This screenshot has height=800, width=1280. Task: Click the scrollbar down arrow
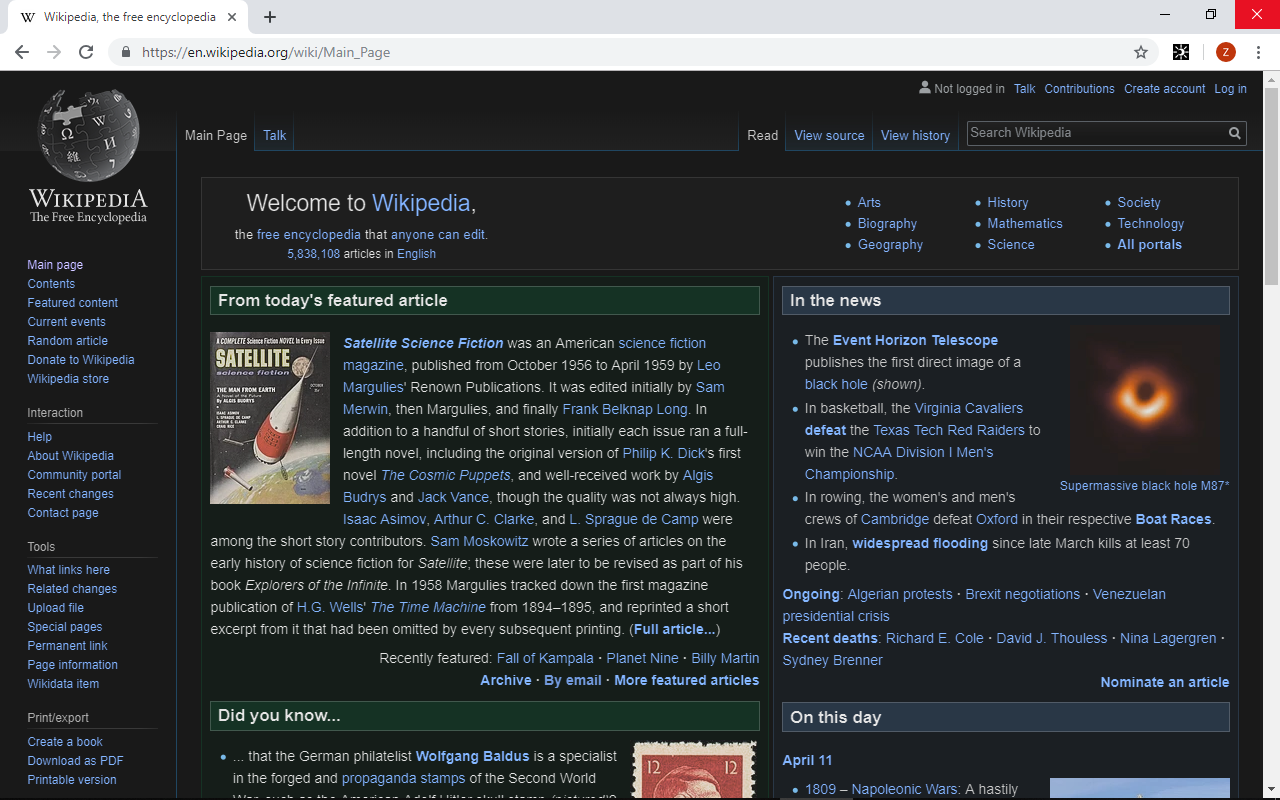[1272, 791]
